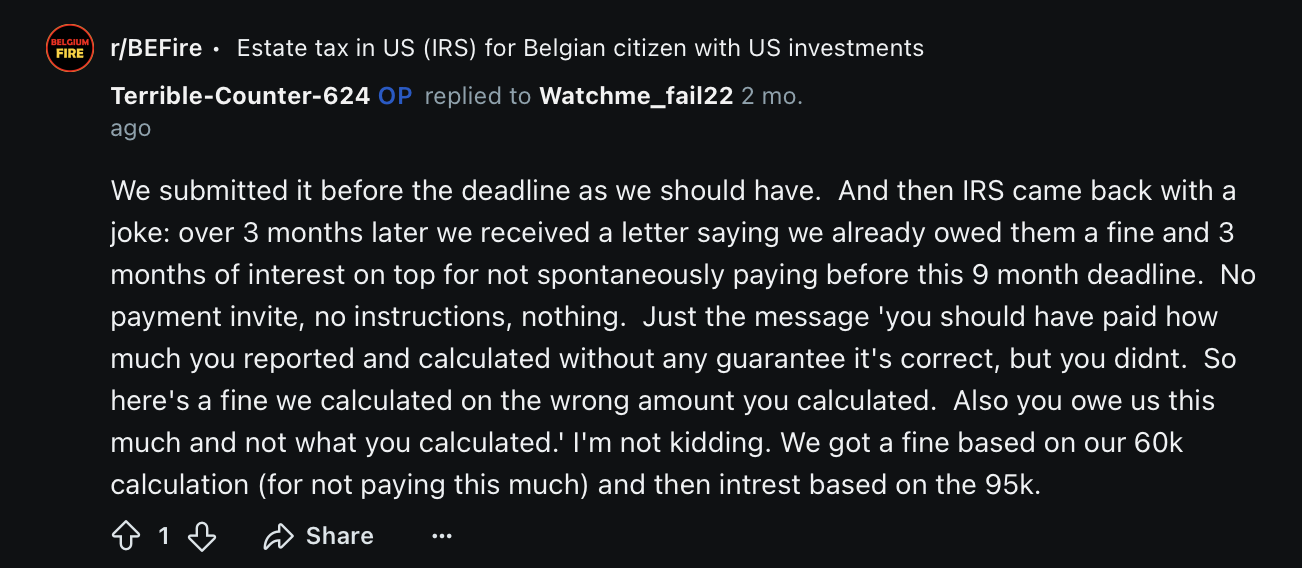View Terrible-Counter-624's profile
Viewport: 1302px width, 568px height.
[x=240, y=96]
